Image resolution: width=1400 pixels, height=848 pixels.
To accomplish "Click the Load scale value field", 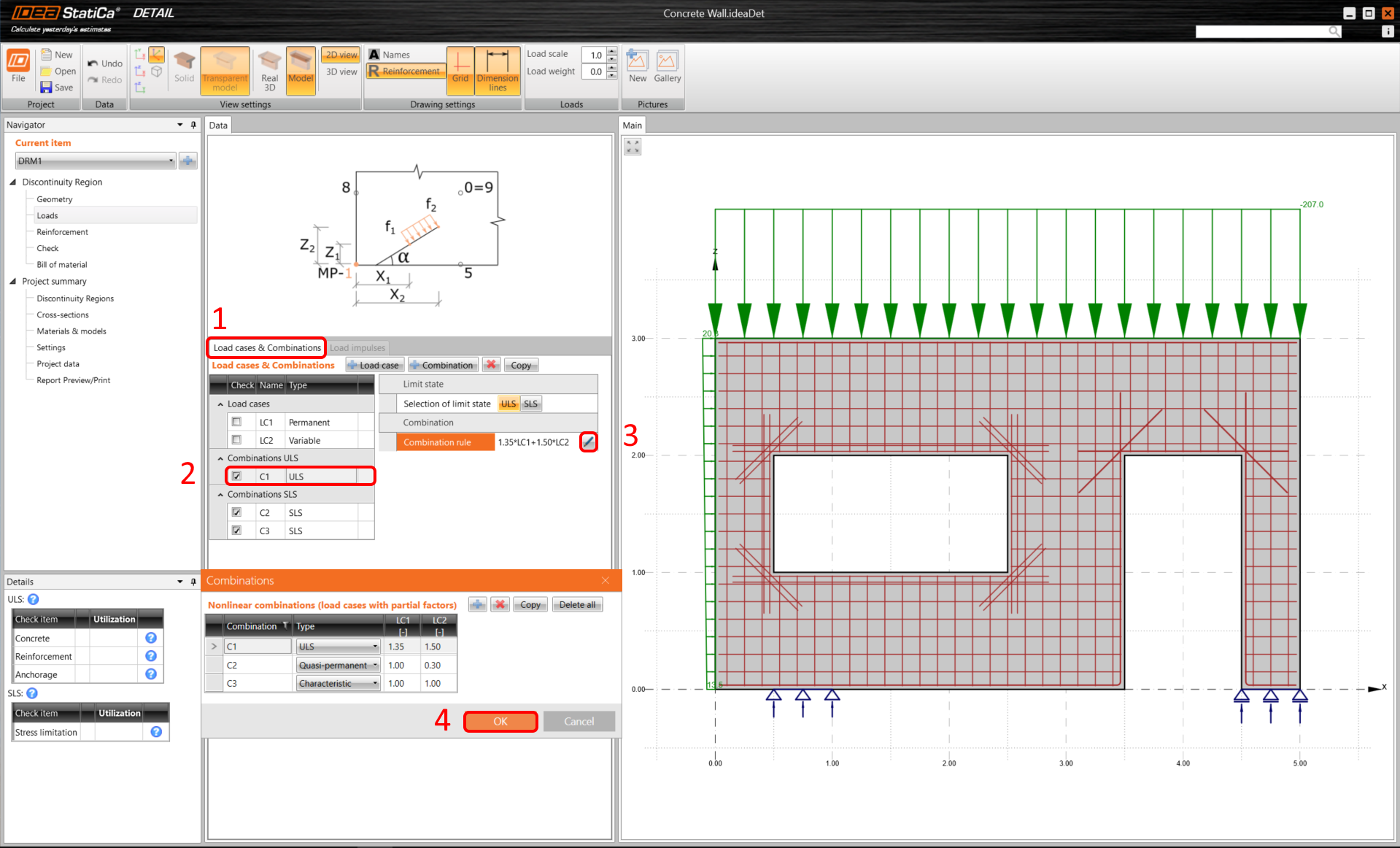I will click(x=594, y=55).
